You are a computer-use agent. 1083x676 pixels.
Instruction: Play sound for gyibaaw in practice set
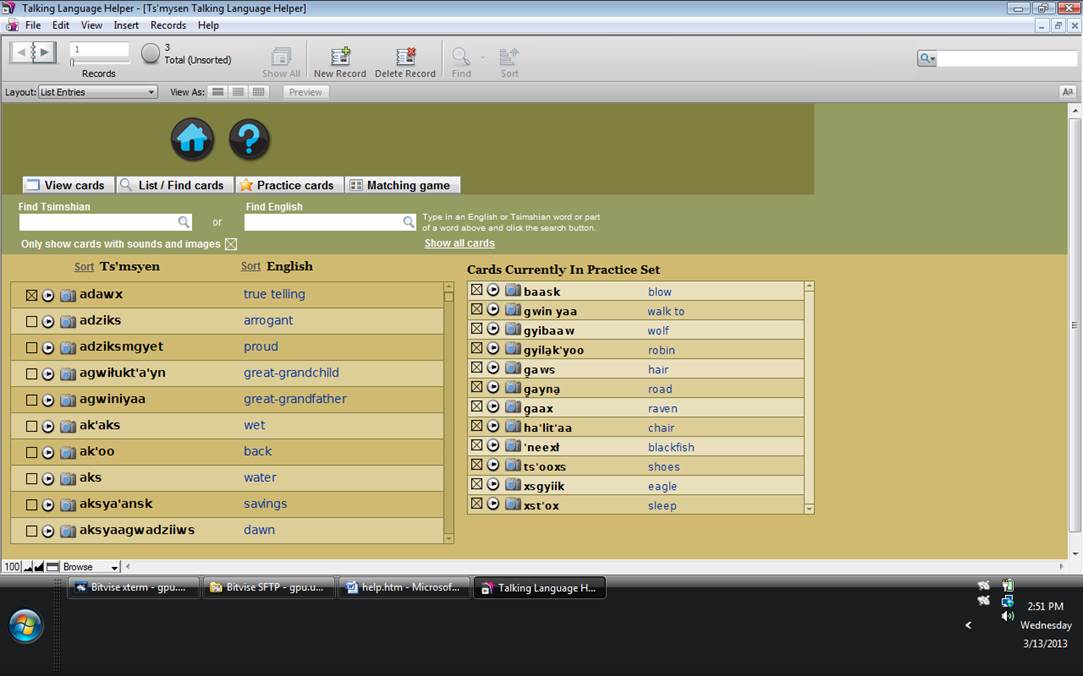click(493, 329)
